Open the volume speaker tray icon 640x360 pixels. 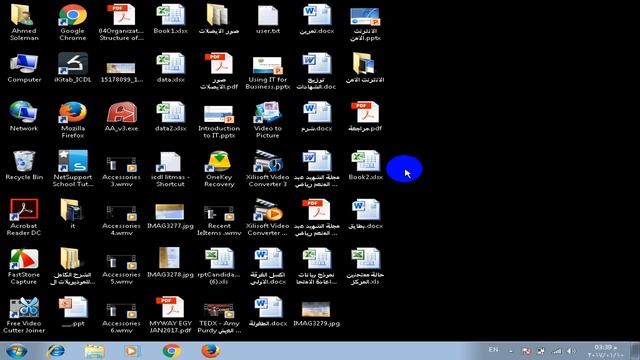(x=571, y=351)
